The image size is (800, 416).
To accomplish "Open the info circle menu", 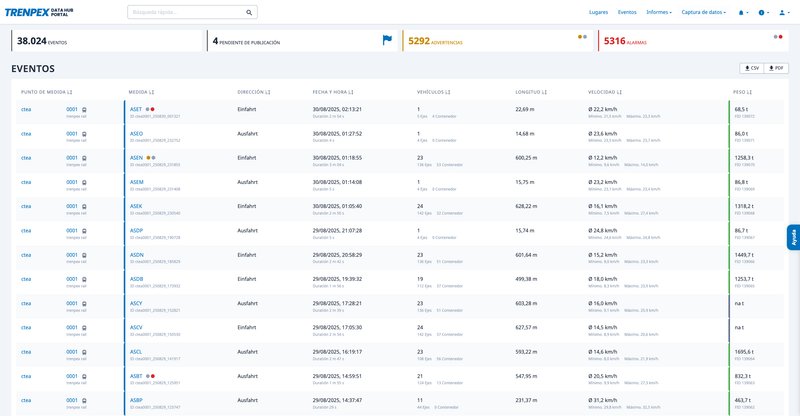I will click(763, 12).
